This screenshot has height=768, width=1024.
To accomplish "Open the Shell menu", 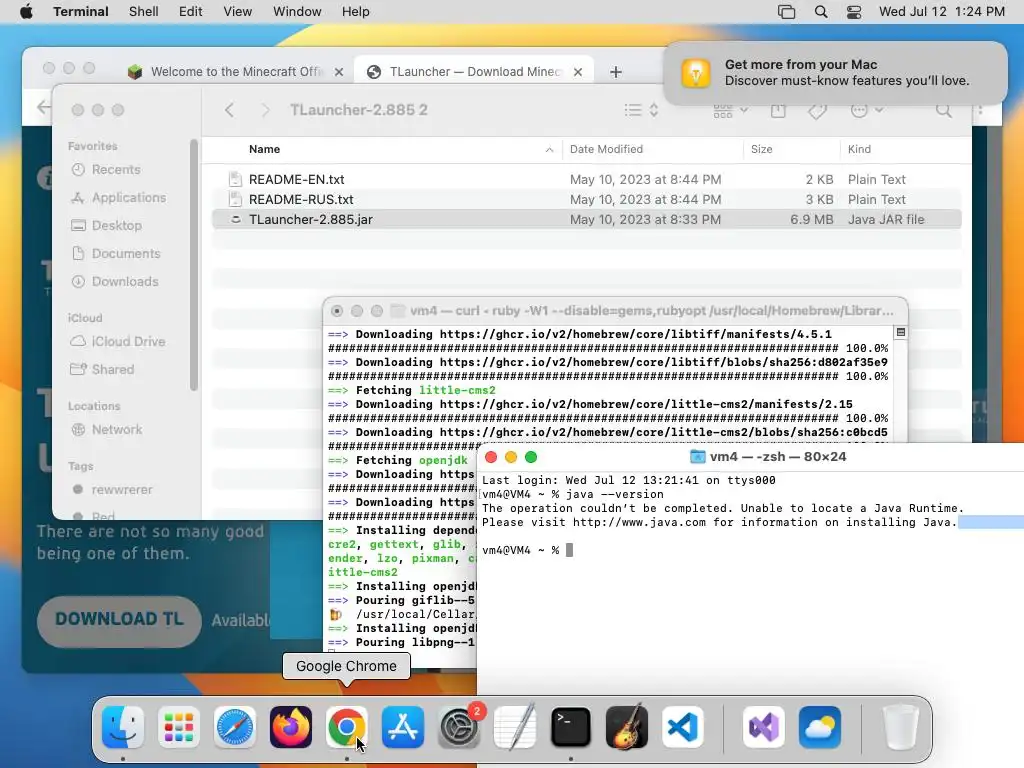I will coord(144,12).
